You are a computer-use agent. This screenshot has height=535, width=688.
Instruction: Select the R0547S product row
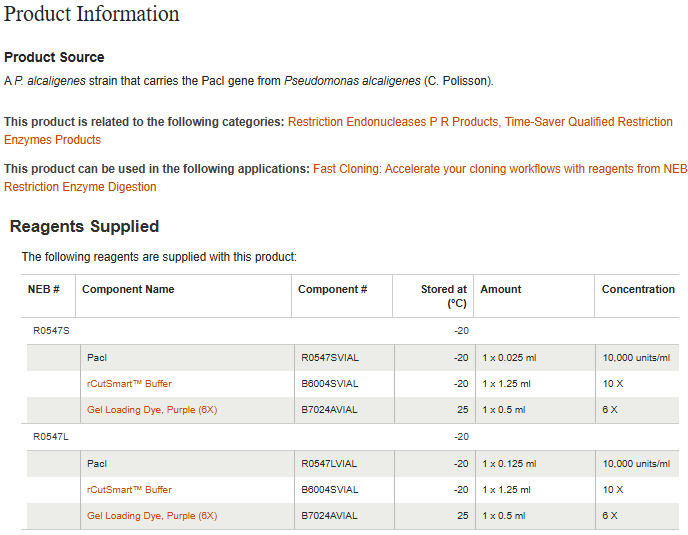[350, 331]
